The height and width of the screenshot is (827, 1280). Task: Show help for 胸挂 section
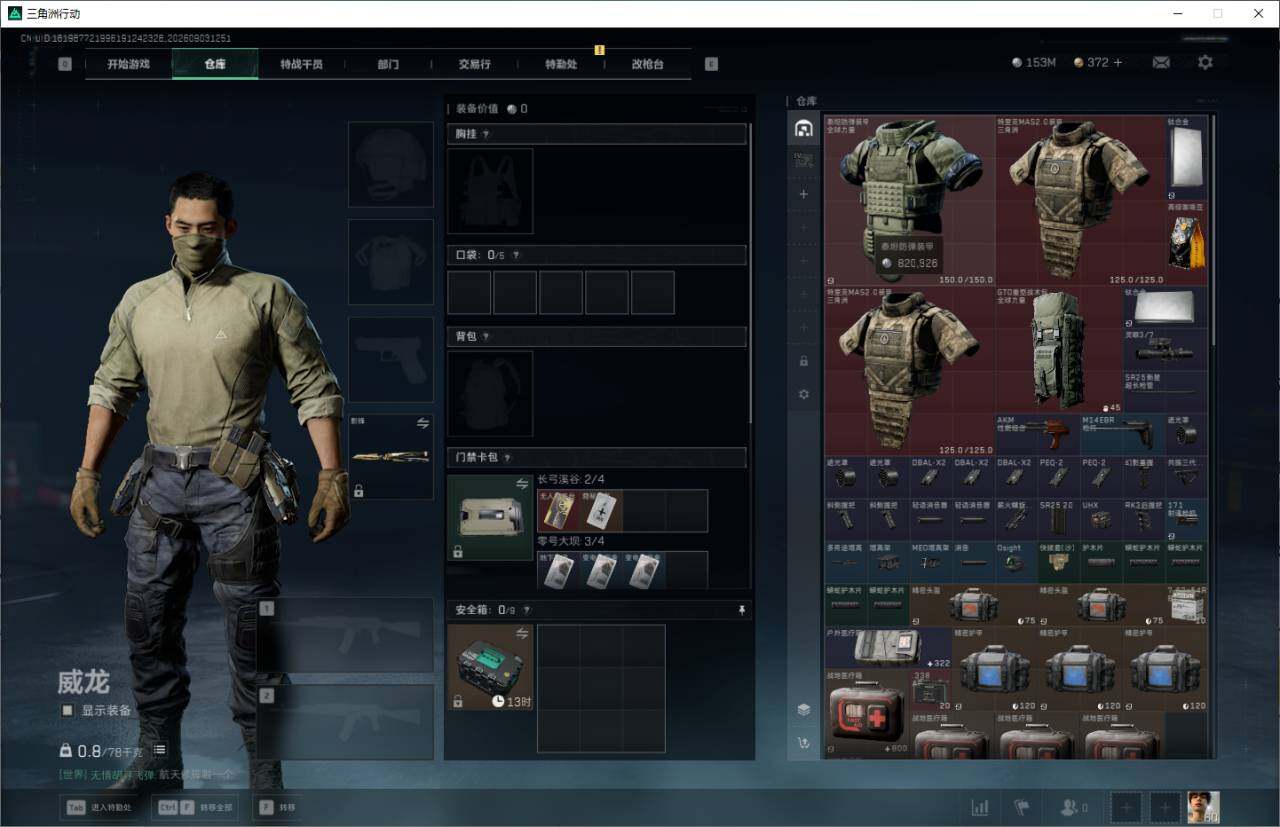click(486, 134)
